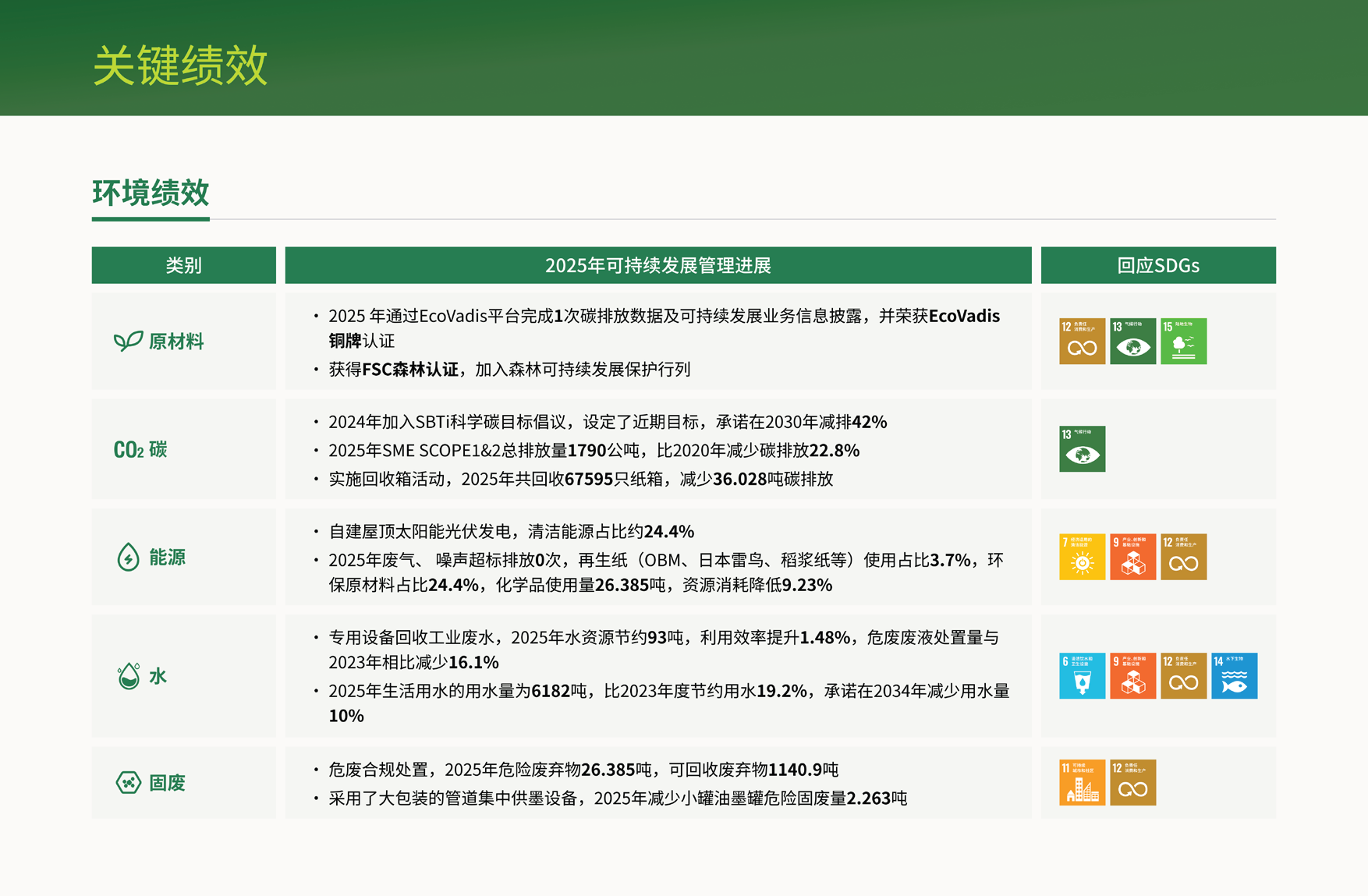Select the 关键绩效 page title
The image size is (1368, 896).
tap(180, 65)
